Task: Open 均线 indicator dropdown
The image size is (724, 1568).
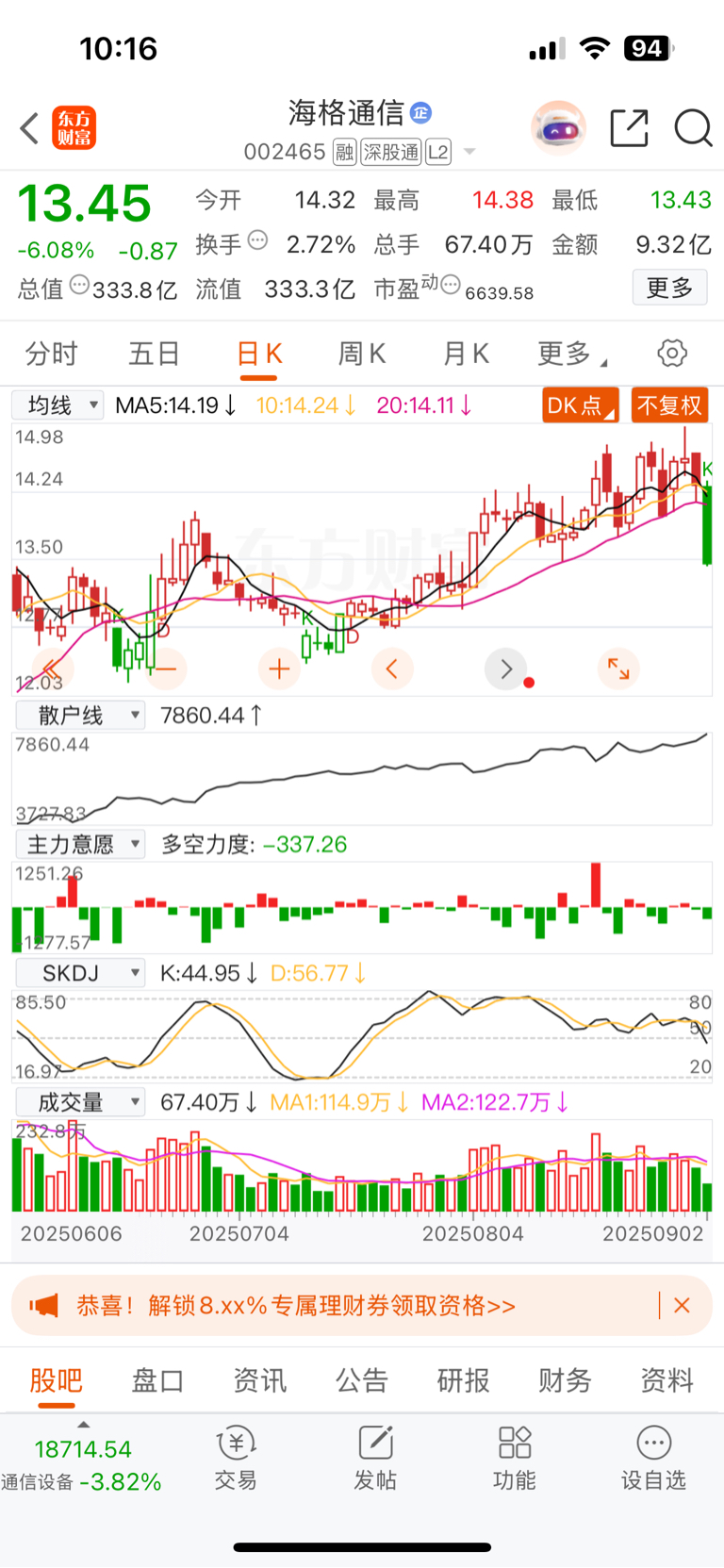Action: pyautogui.click(x=58, y=405)
